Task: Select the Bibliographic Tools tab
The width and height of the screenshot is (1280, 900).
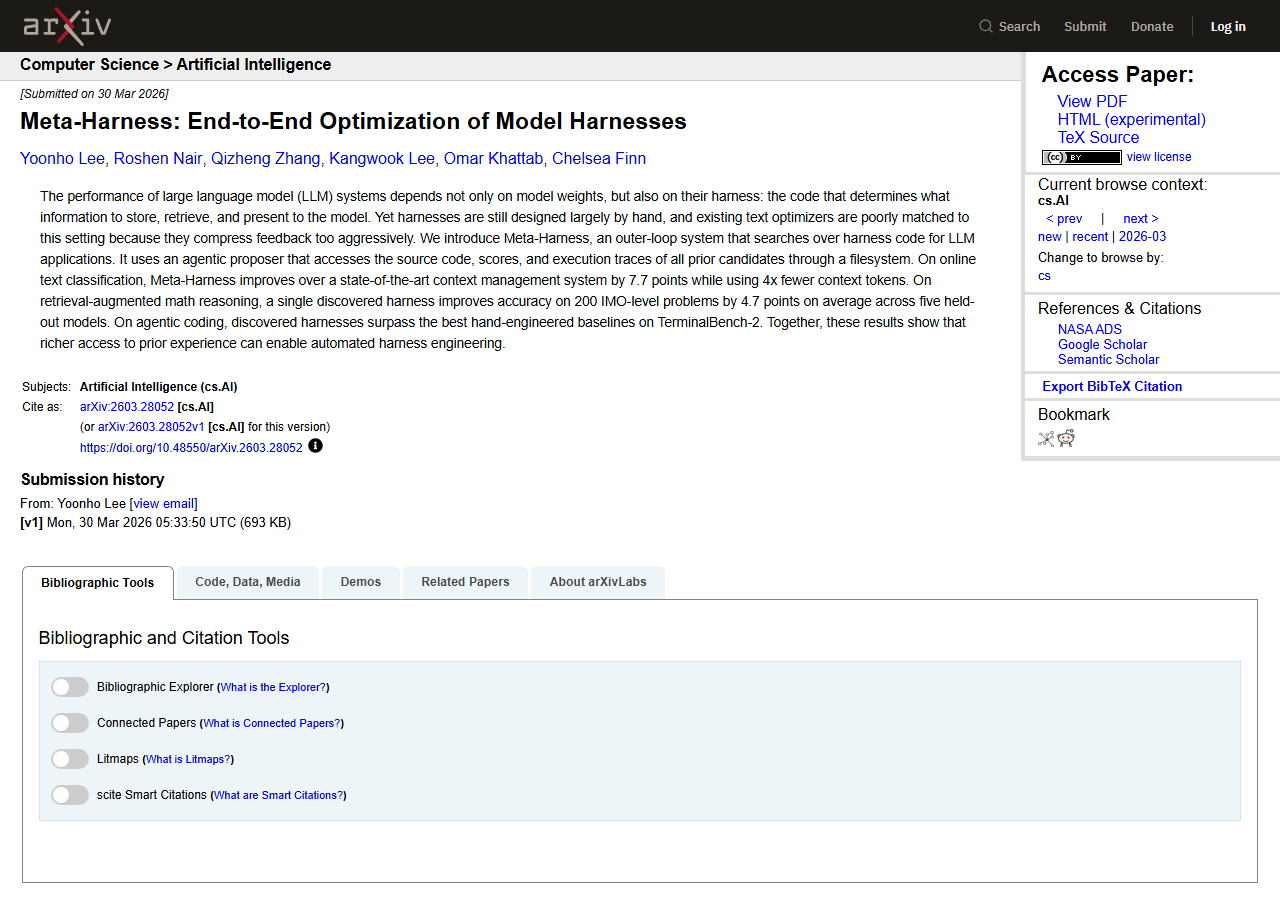Action: tap(98, 583)
